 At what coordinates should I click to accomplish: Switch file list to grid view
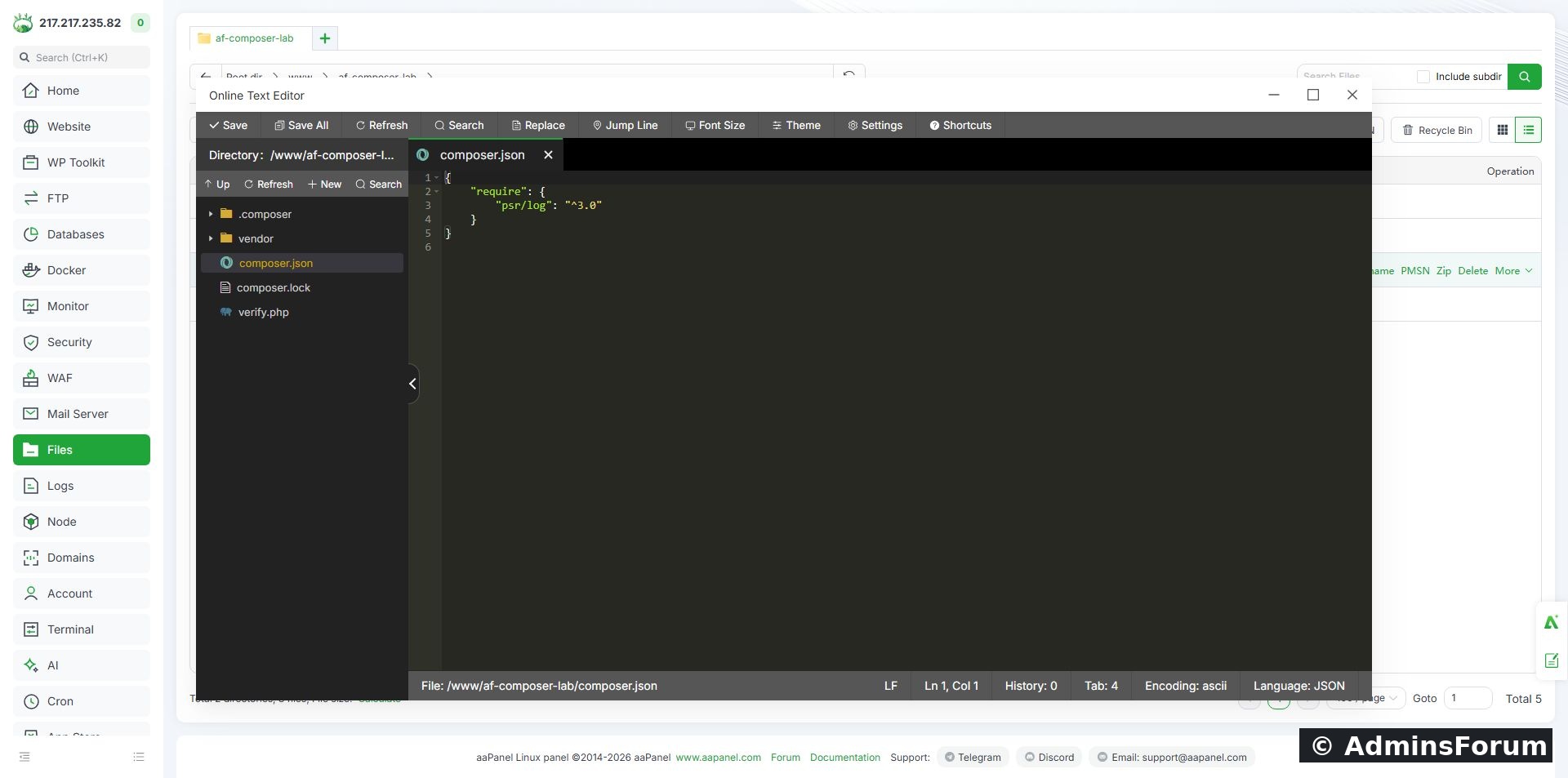[x=1502, y=130]
